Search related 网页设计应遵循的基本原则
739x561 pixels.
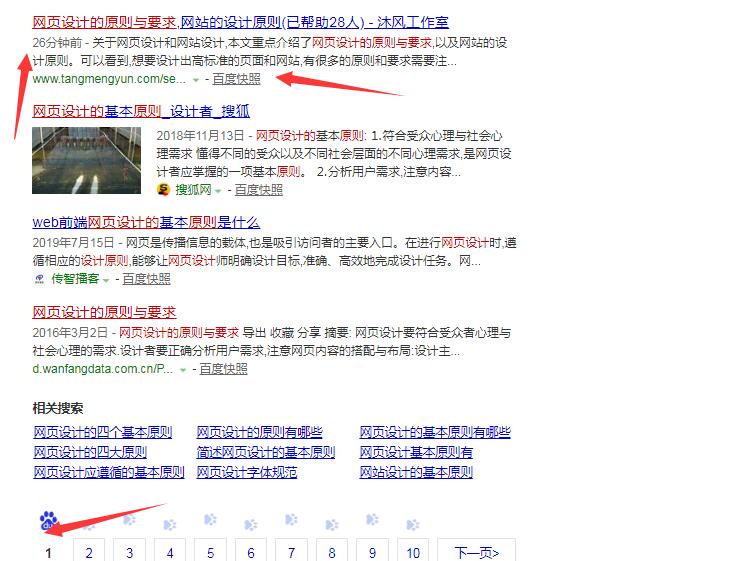109,472
